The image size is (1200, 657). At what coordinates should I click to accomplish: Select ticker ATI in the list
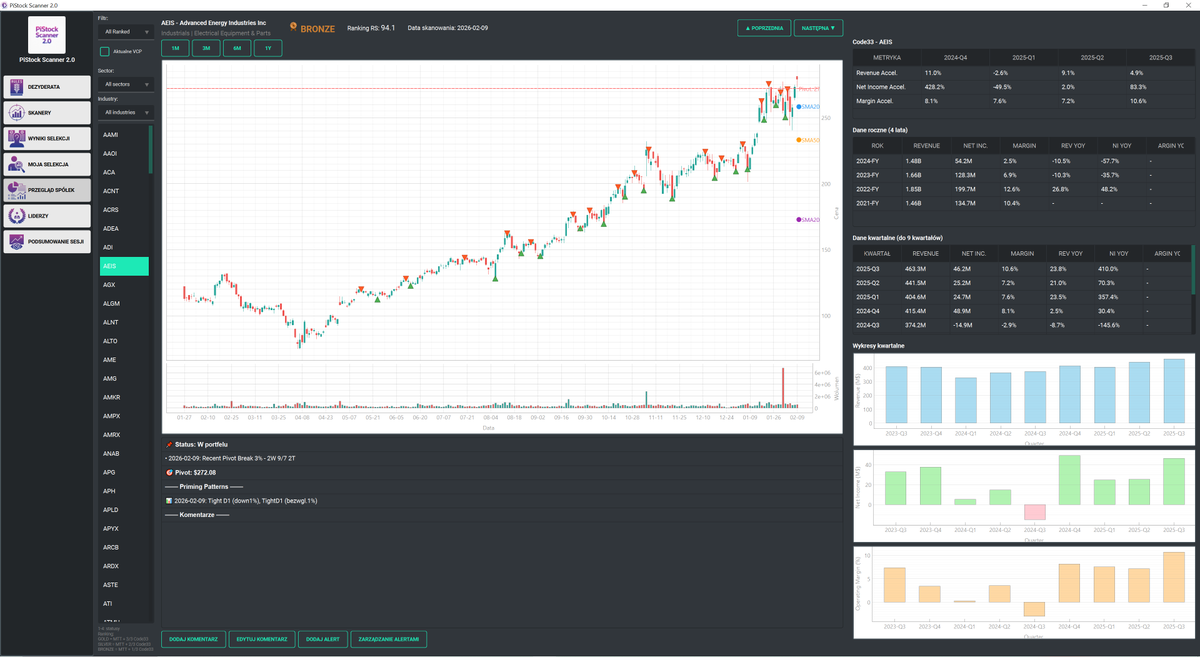click(x=124, y=604)
